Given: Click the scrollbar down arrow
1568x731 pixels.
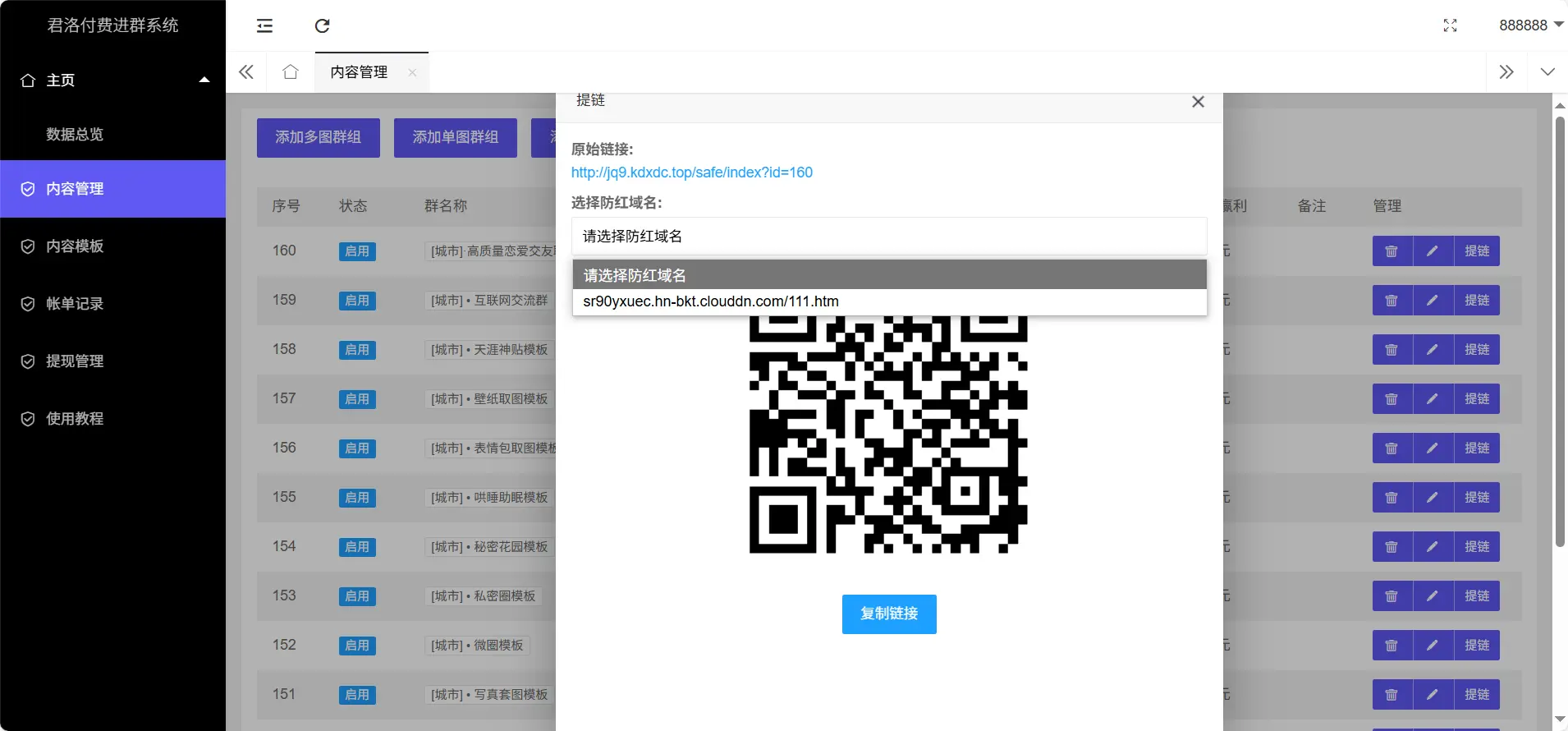Looking at the screenshot, I should tap(1560, 720).
